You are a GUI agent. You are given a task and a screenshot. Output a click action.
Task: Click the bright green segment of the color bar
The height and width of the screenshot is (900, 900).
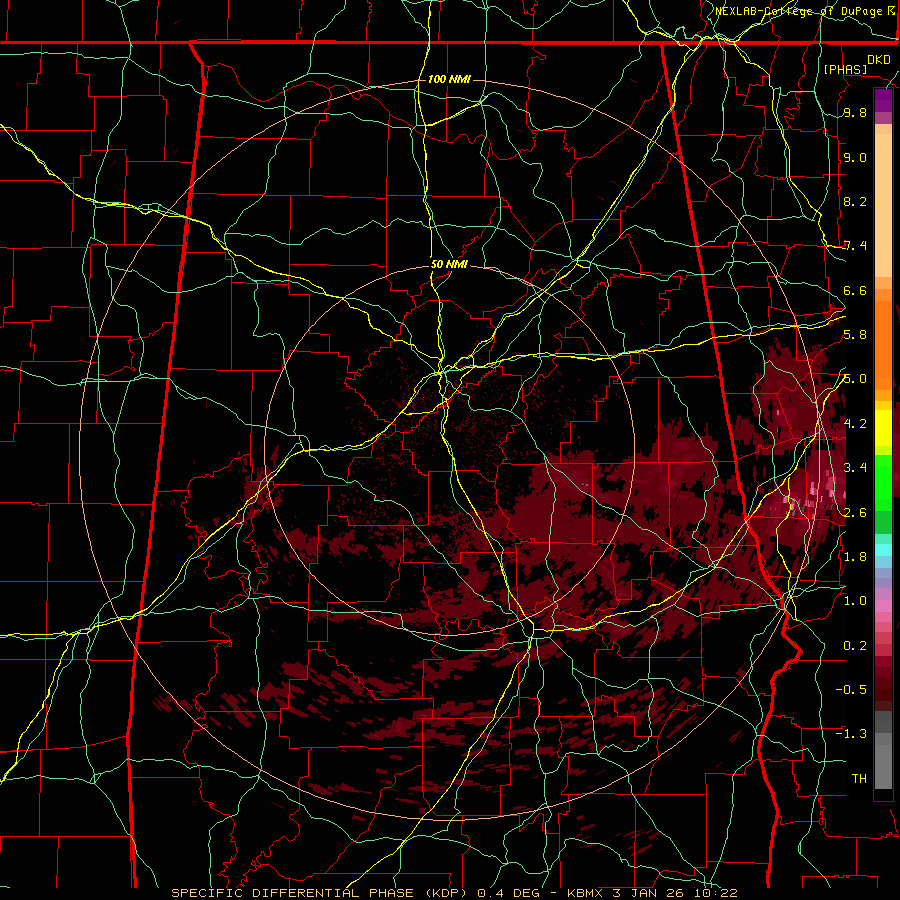pos(883,484)
